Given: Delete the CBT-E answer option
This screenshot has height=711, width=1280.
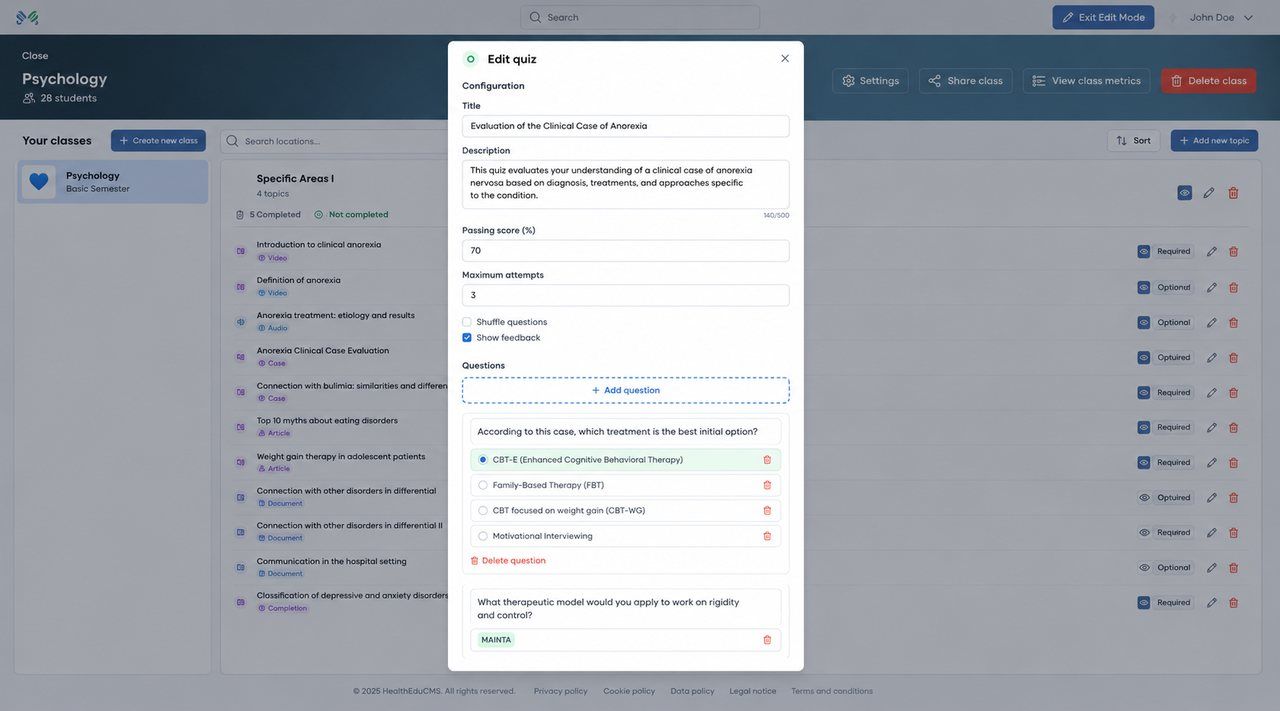Looking at the screenshot, I should click(767, 460).
